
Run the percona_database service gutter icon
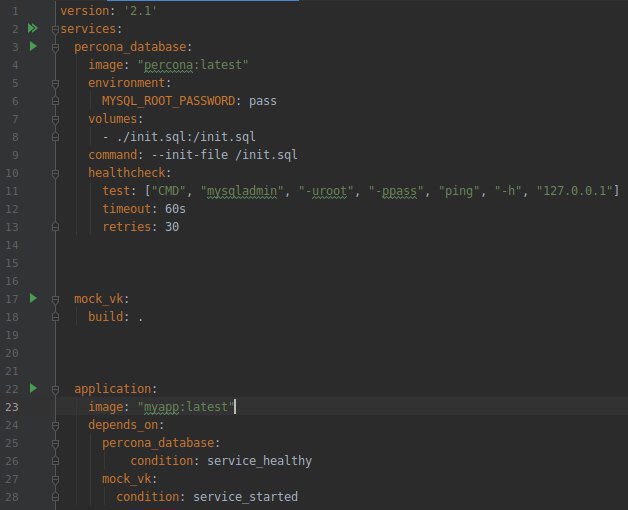[x=33, y=46]
